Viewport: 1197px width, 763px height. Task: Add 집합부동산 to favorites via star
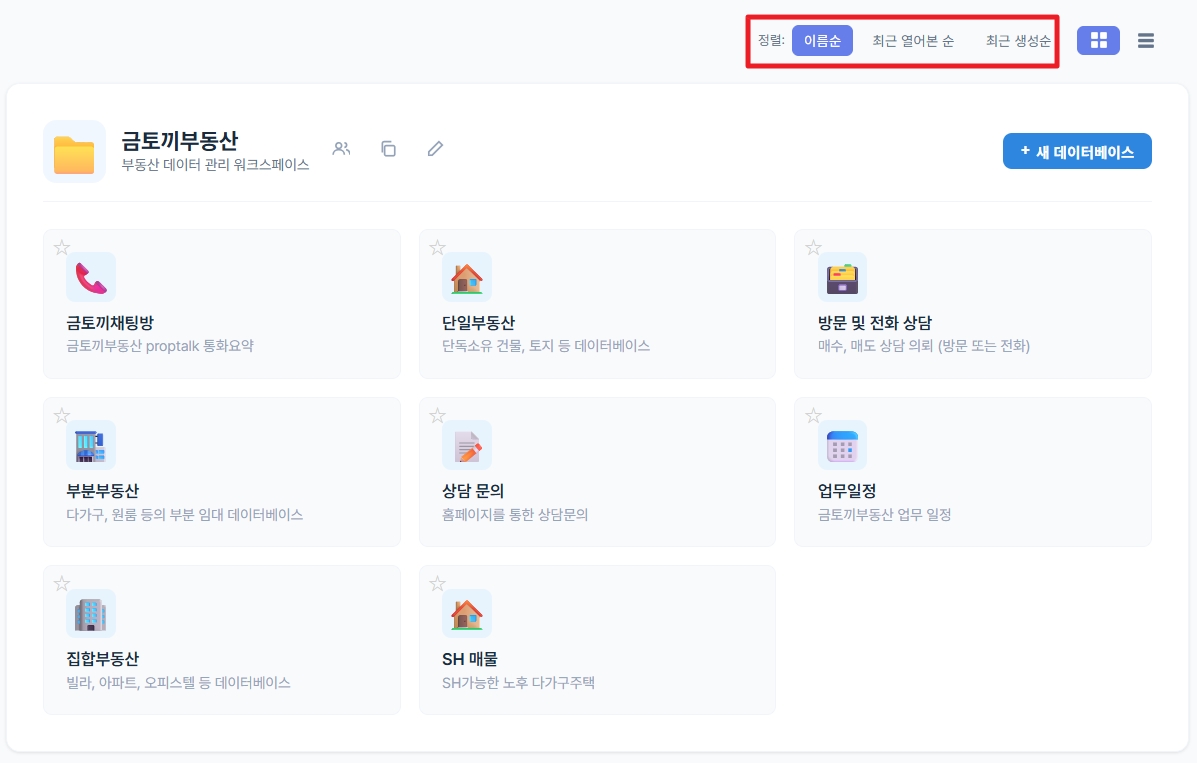62,584
